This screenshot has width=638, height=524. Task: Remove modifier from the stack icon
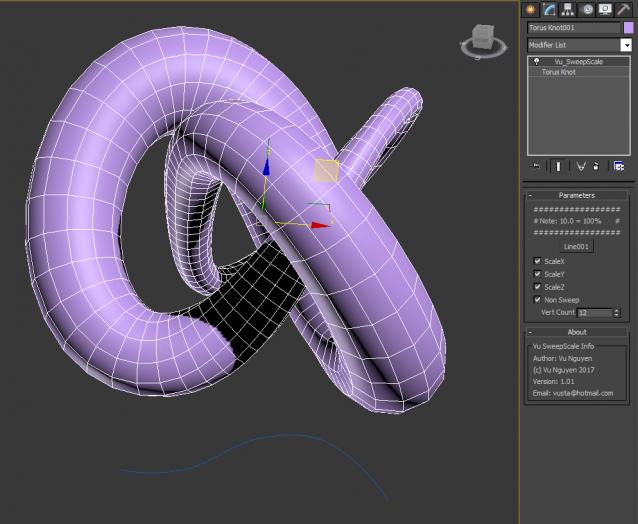click(596, 166)
